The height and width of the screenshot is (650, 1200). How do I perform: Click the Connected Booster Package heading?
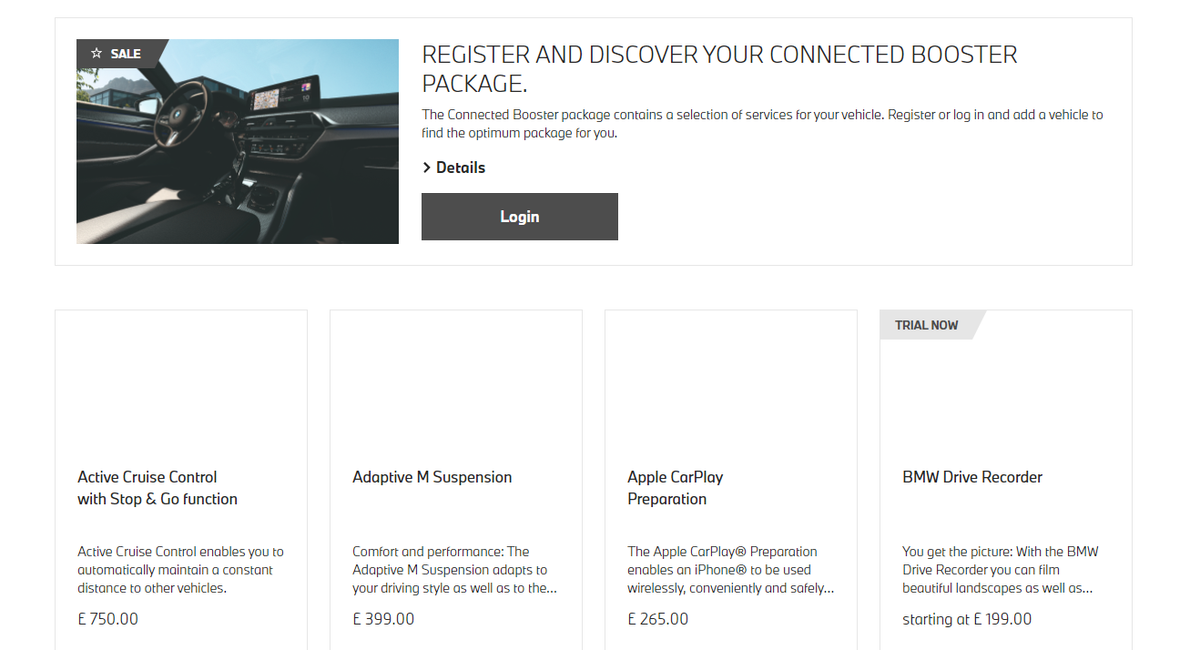719,69
